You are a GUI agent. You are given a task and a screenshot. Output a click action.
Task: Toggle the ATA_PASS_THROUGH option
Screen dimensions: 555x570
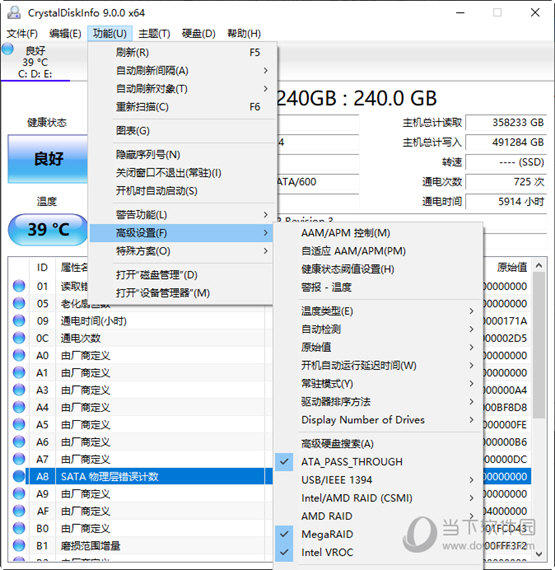(378, 462)
